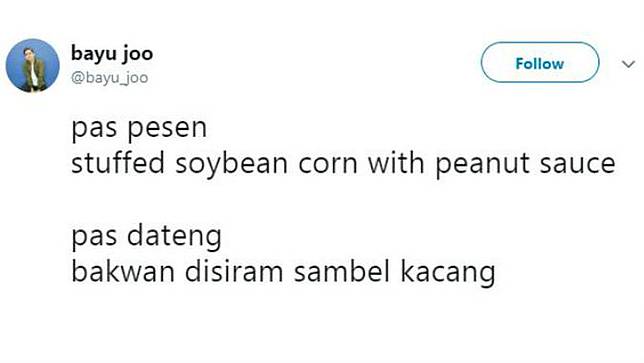Screen dimensions: 644x363
Task: Click the word 'dateng' in the tweet
Action: coord(174,237)
